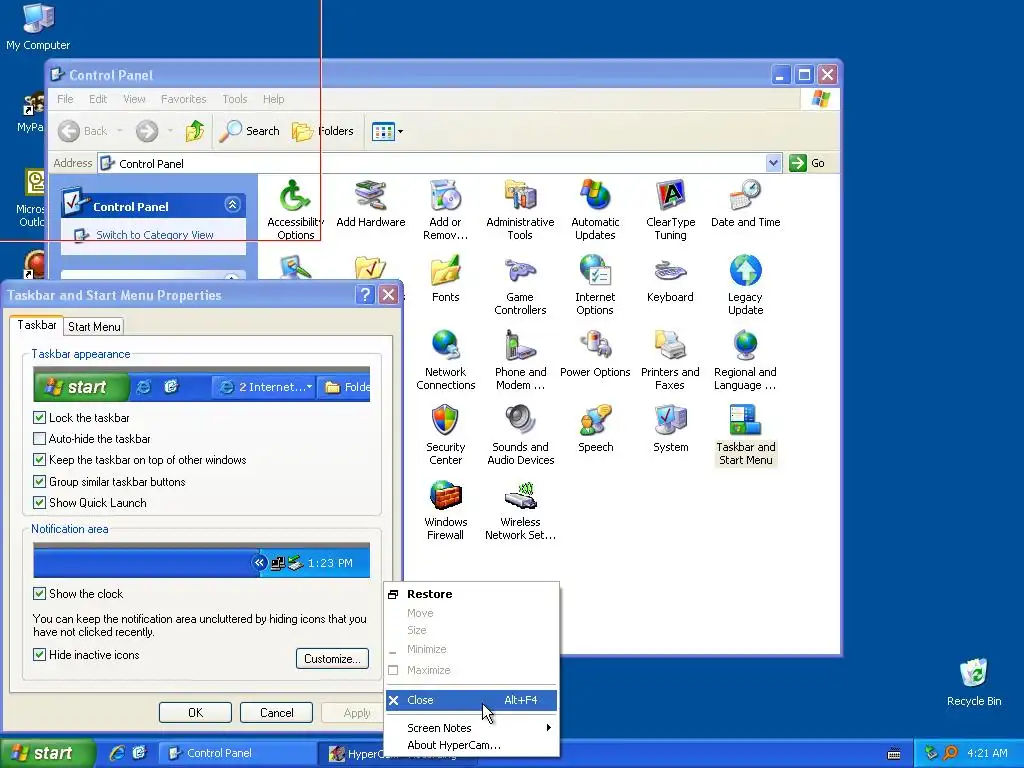Viewport: 1024px width, 768px height.
Task: Toggle Show Quick Launch checkbox
Action: pyautogui.click(x=39, y=502)
